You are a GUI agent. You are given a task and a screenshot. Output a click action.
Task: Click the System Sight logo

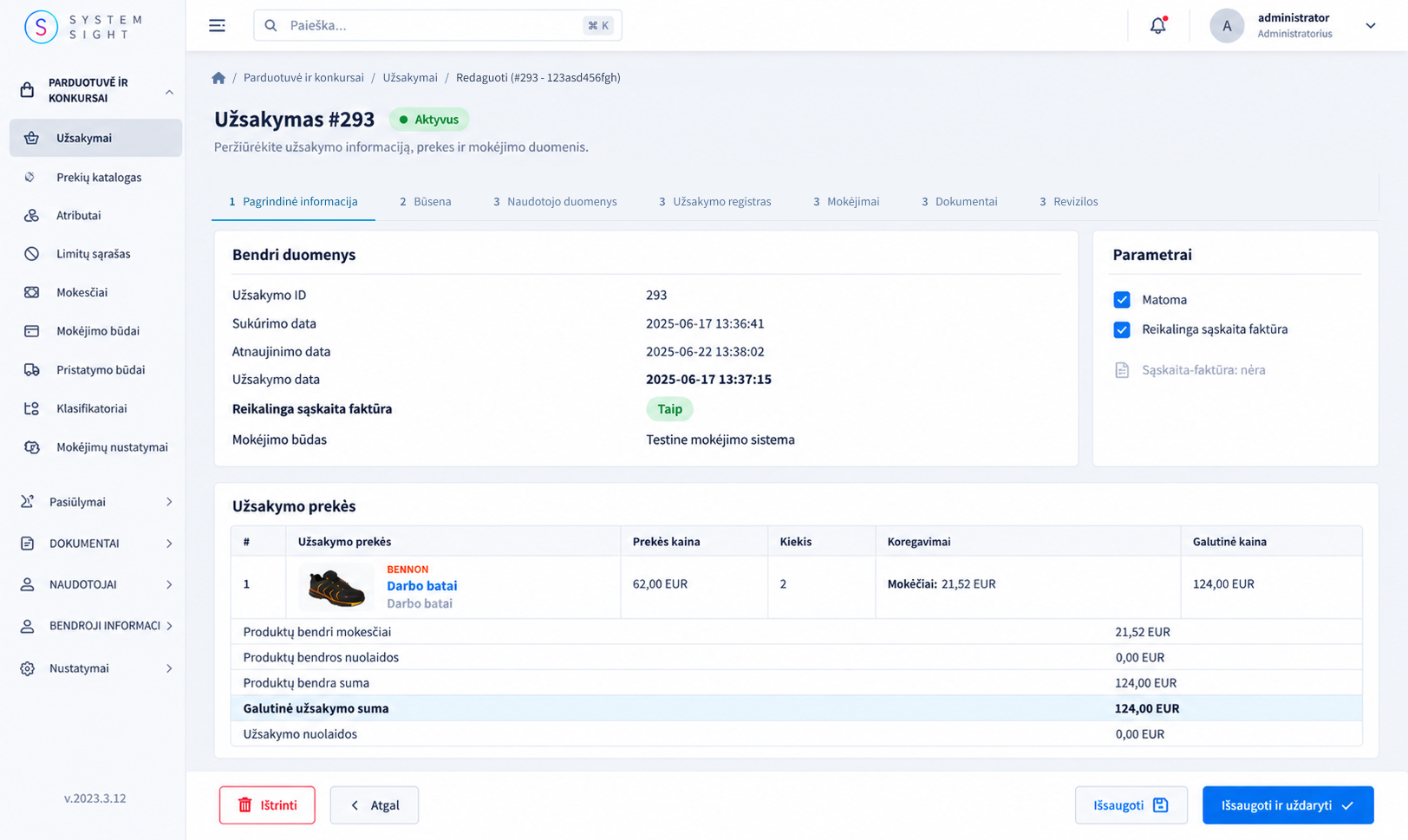tap(83, 27)
